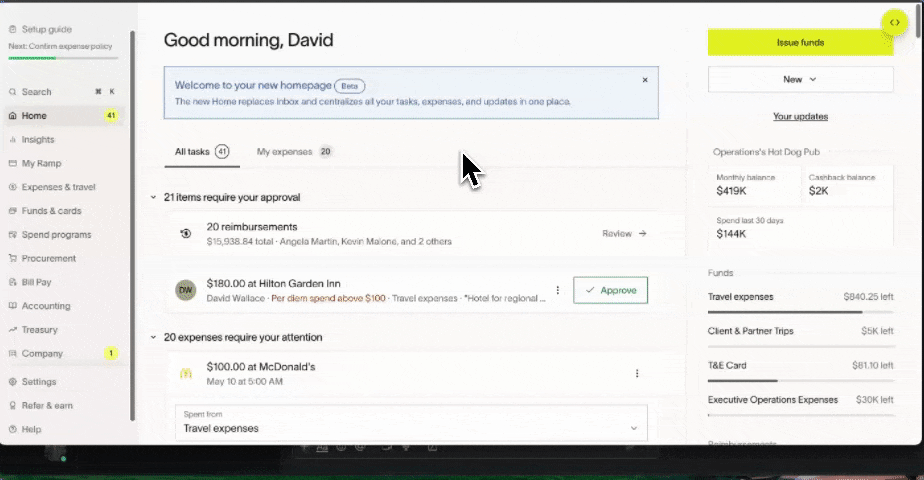Open Treasury in the sidebar
924x480 pixels.
pyautogui.click(x=64, y=330)
